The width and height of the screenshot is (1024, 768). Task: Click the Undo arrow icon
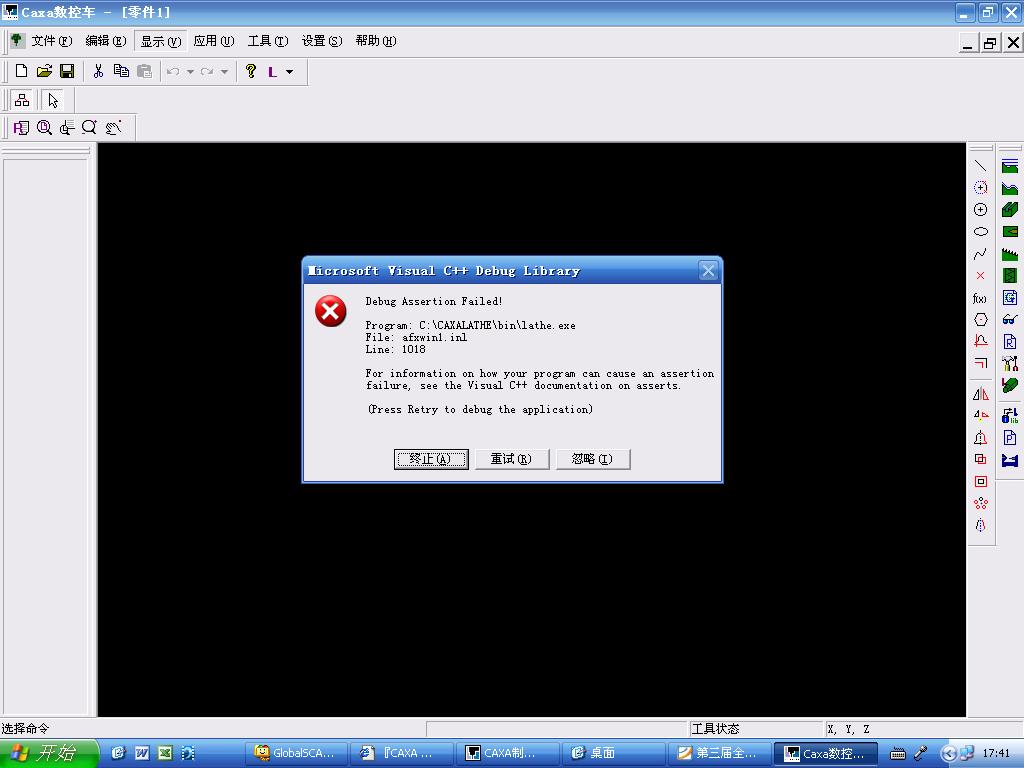click(x=173, y=71)
